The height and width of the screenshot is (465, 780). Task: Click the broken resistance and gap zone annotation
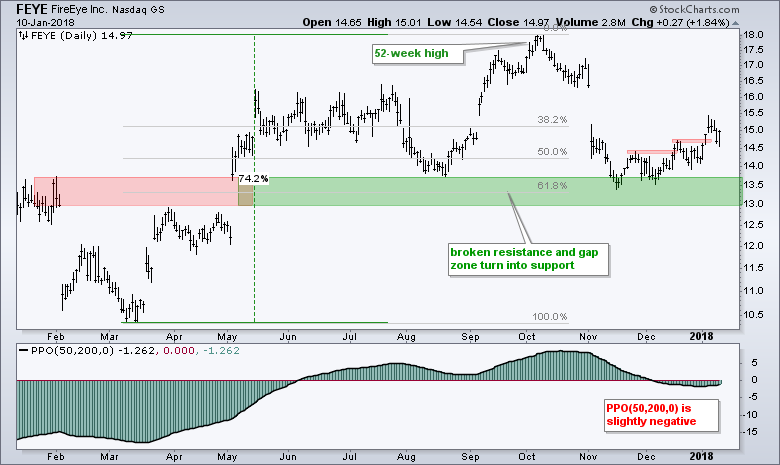click(x=528, y=259)
